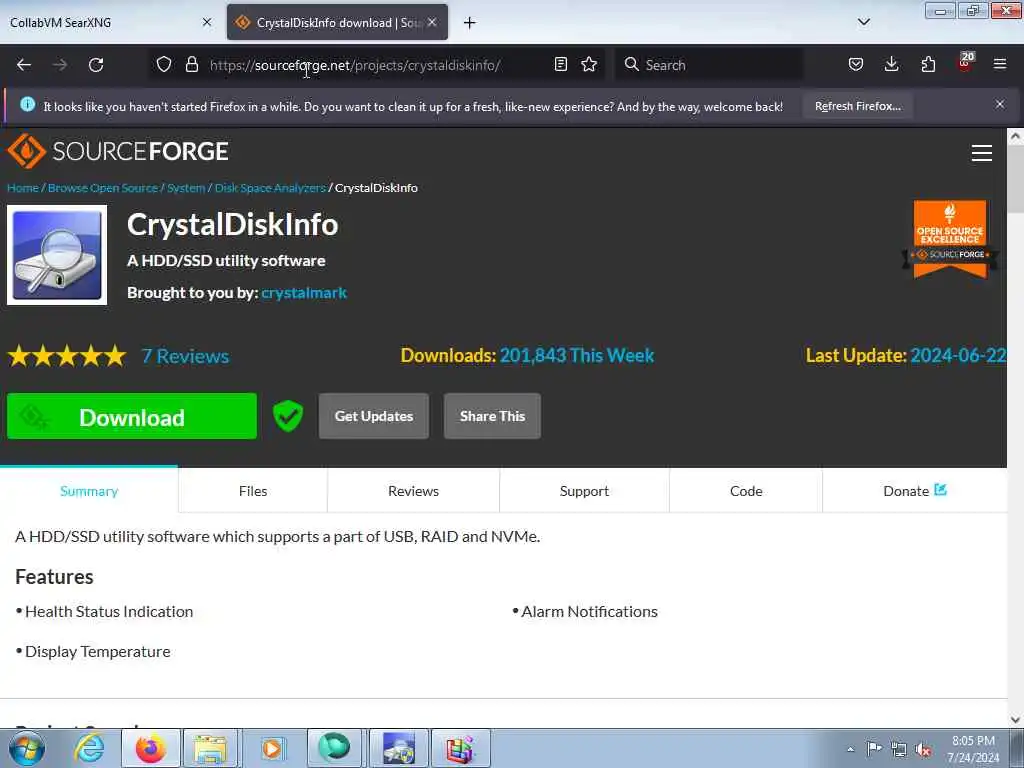
Task: Switch to the CollabVM SearXNG tab
Action: coord(104,22)
